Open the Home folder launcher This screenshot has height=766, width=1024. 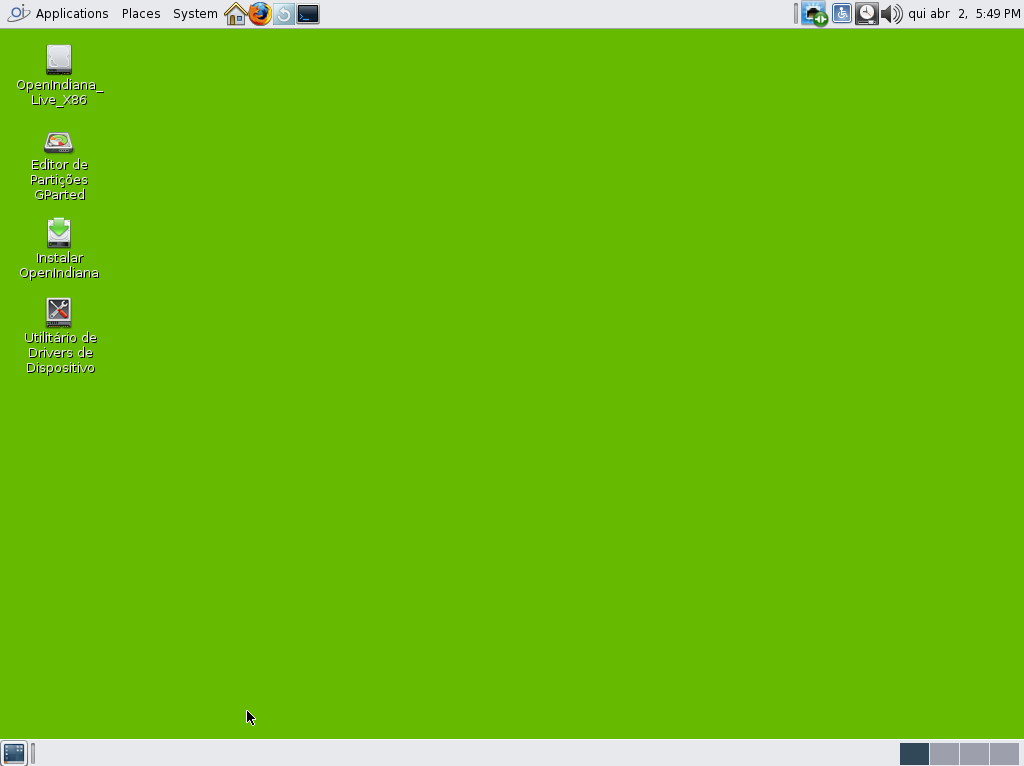(x=235, y=14)
